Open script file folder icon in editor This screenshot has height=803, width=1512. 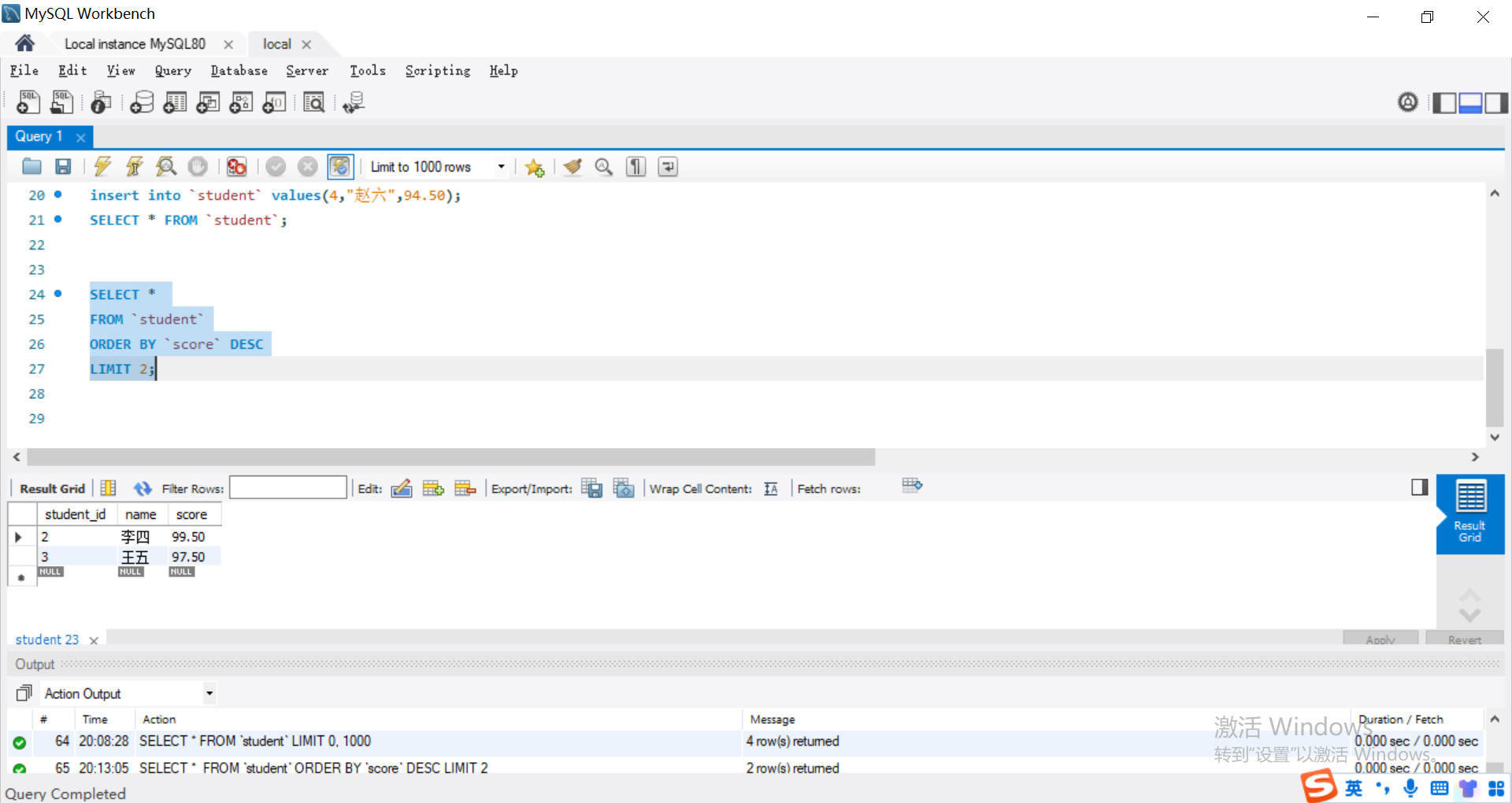(x=31, y=166)
